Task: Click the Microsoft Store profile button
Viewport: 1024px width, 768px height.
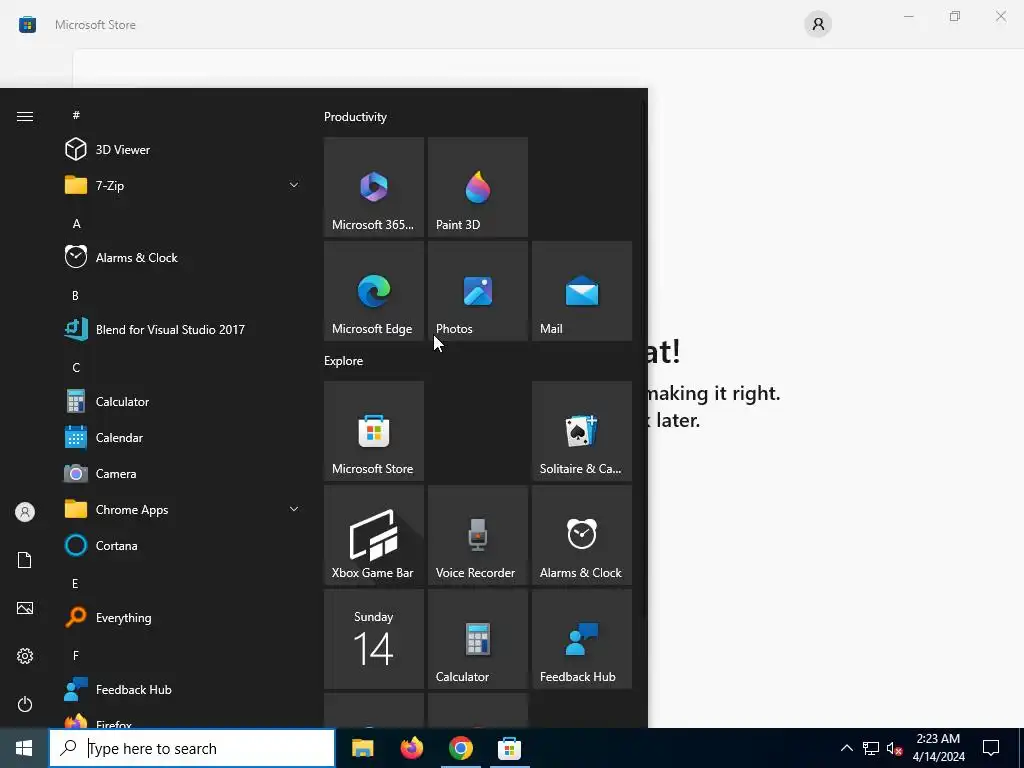Action: [x=818, y=25]
